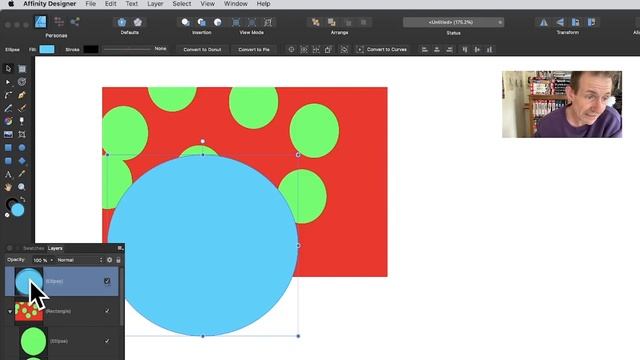Select the Ellipse tool
The width and height of the screenshot is (640, 360).
click(x=22, y=148)
